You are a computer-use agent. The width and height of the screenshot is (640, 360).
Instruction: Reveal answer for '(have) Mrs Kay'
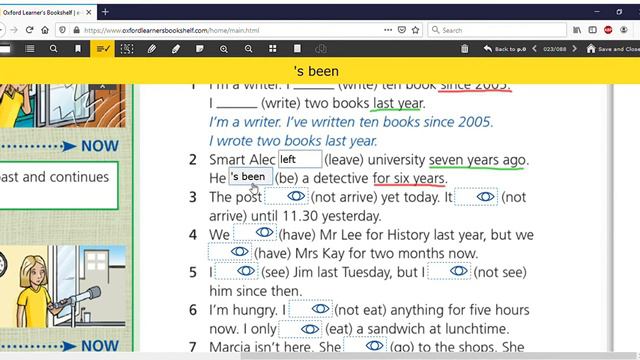[230, 251]
